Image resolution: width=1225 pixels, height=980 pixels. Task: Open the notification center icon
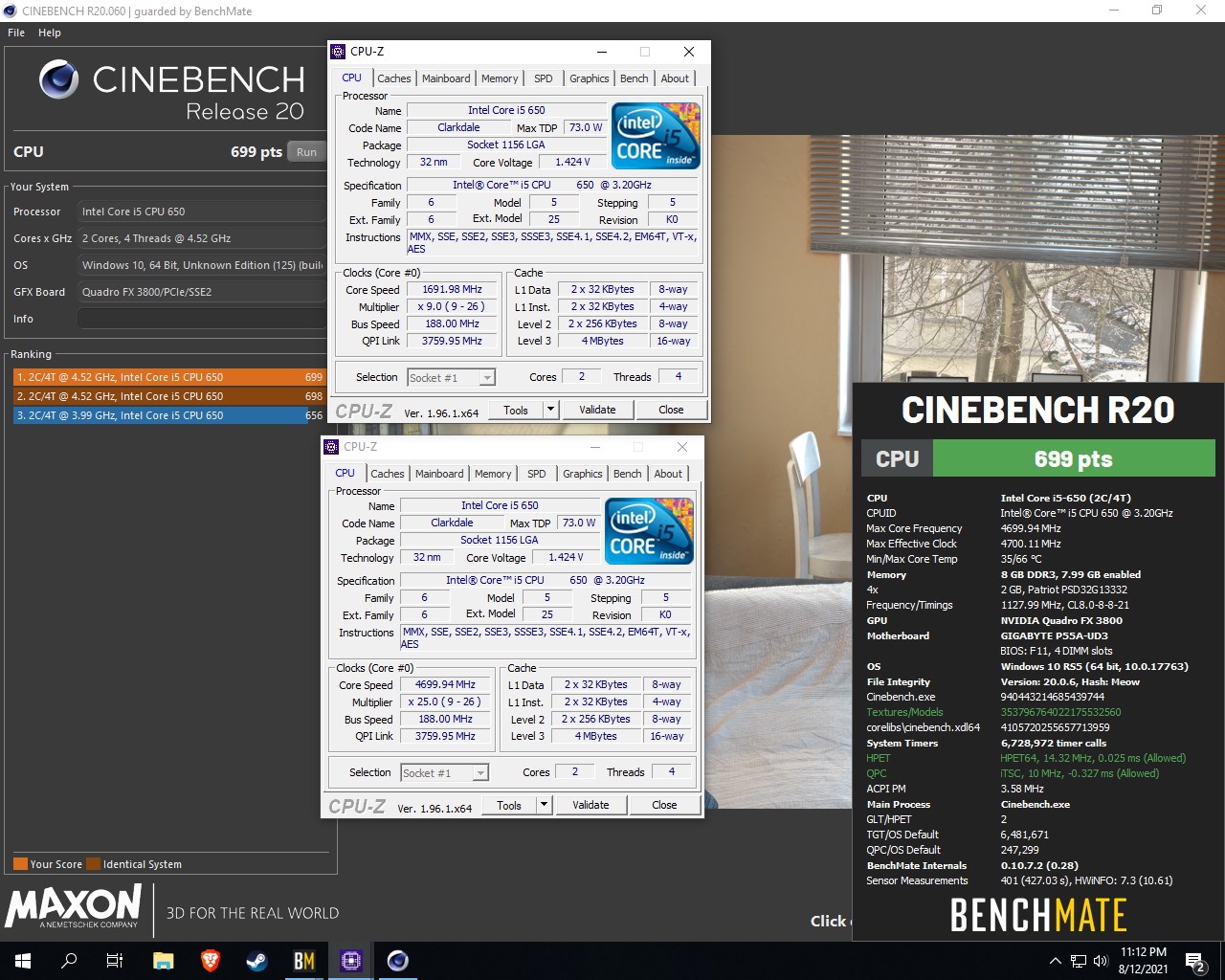pyautogui.click(x=1195, y=961)
